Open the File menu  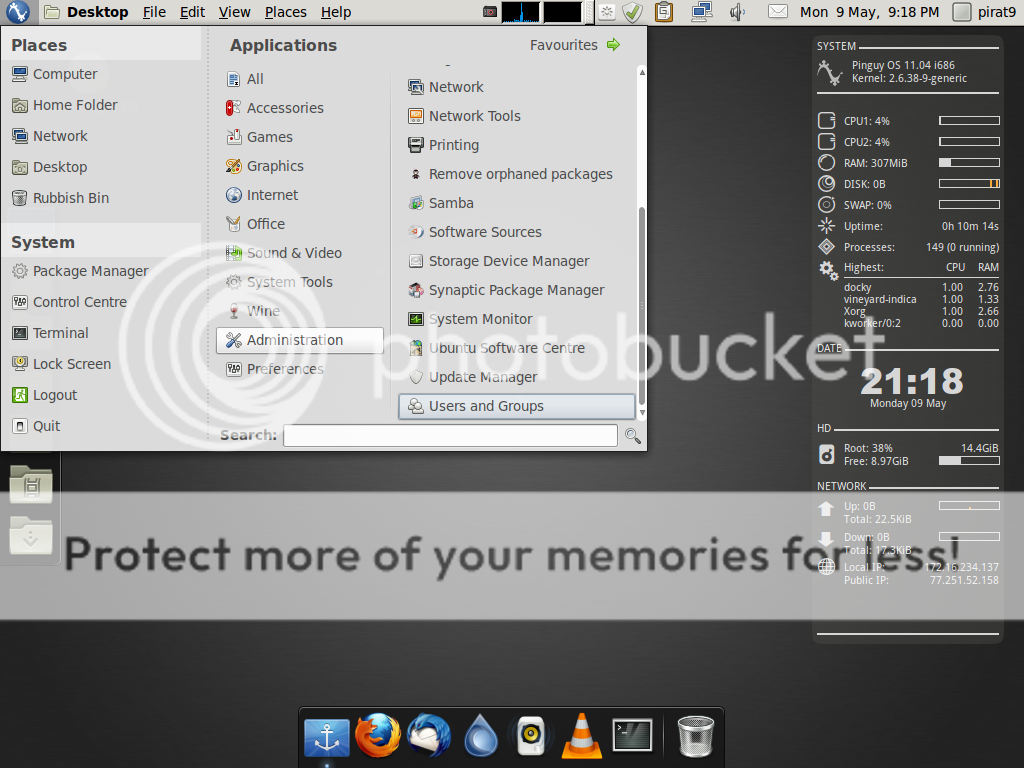point(154,12)
